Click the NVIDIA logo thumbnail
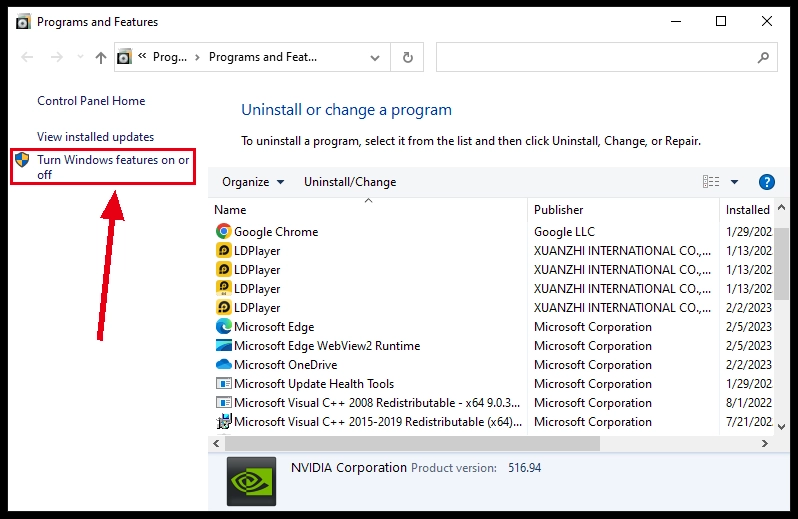This screenshot has height=519, width=798. (x=251, y=481)
